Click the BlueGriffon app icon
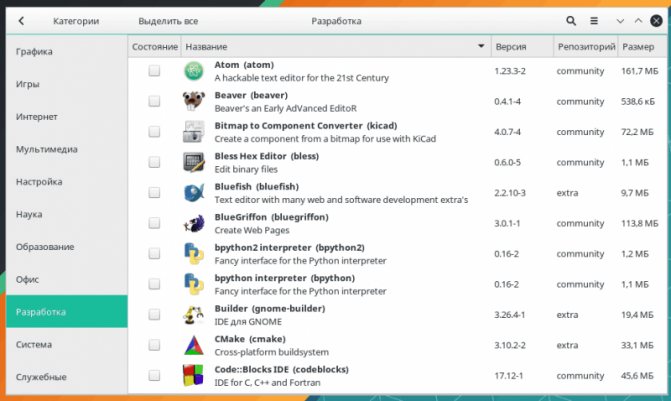This screenshot has width=671, height=401. tap(194, 223)
